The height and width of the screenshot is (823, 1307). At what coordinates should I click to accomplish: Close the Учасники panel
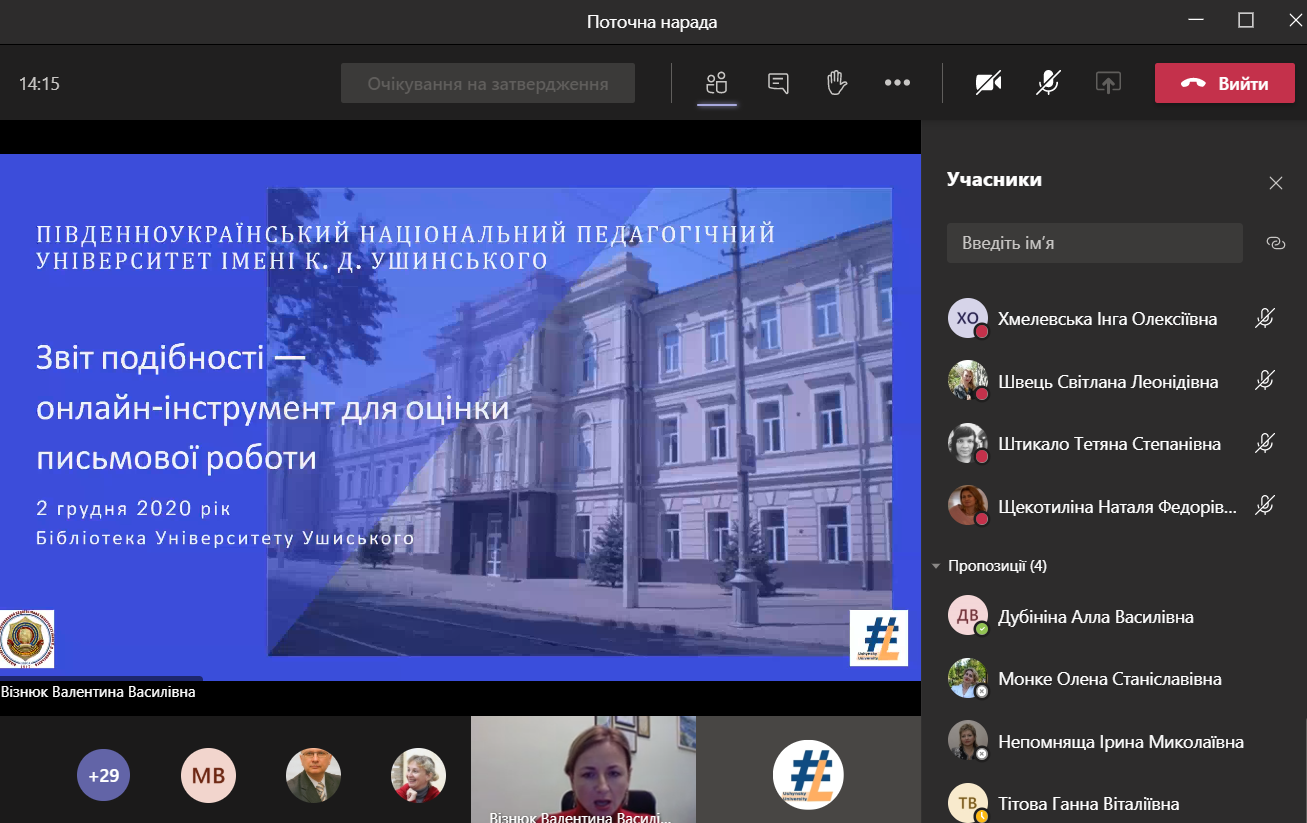click(x=1275, y=183)
